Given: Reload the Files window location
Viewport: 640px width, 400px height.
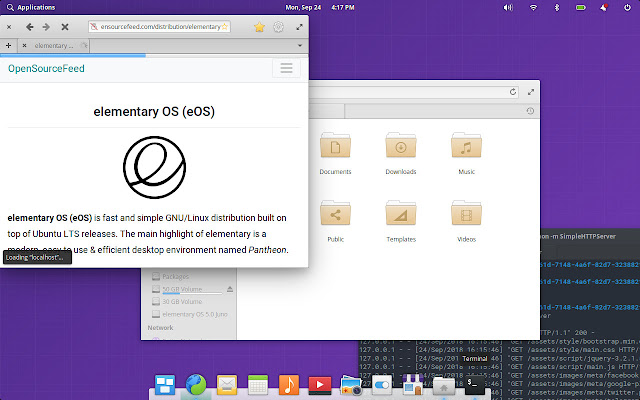Looking at the screenshot, I should click(513, 92).
